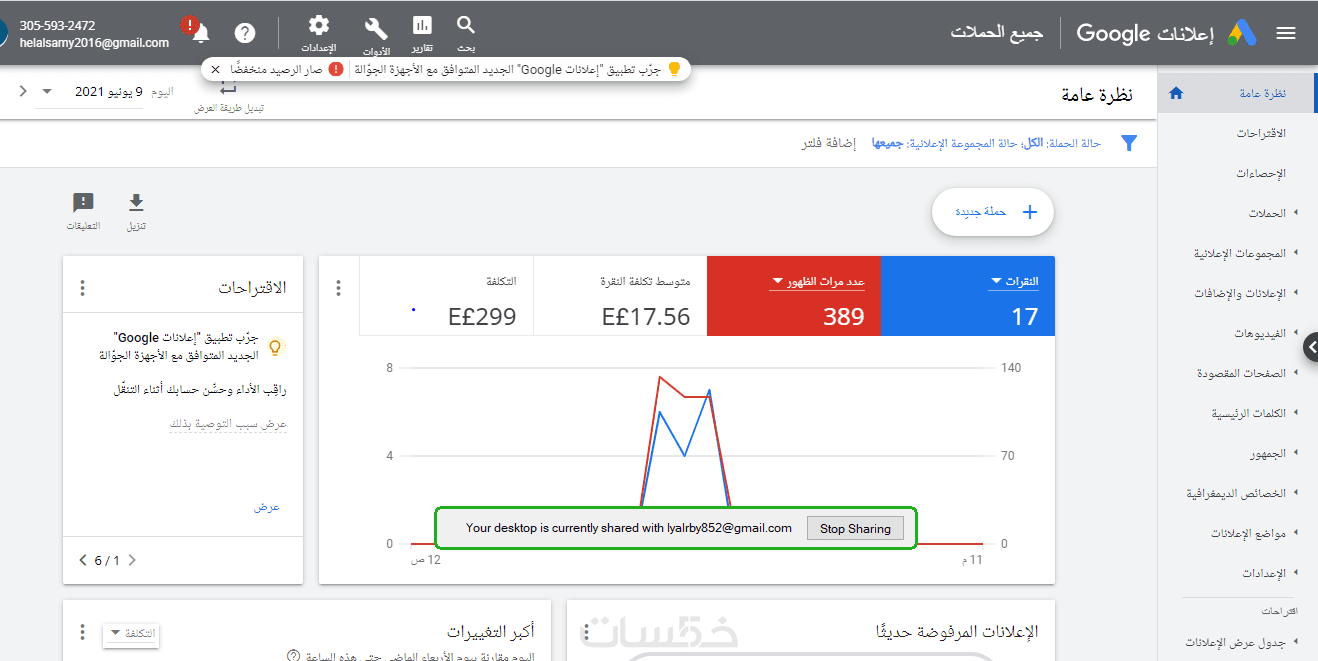Go to the previous date range arrow

[23, 91]
